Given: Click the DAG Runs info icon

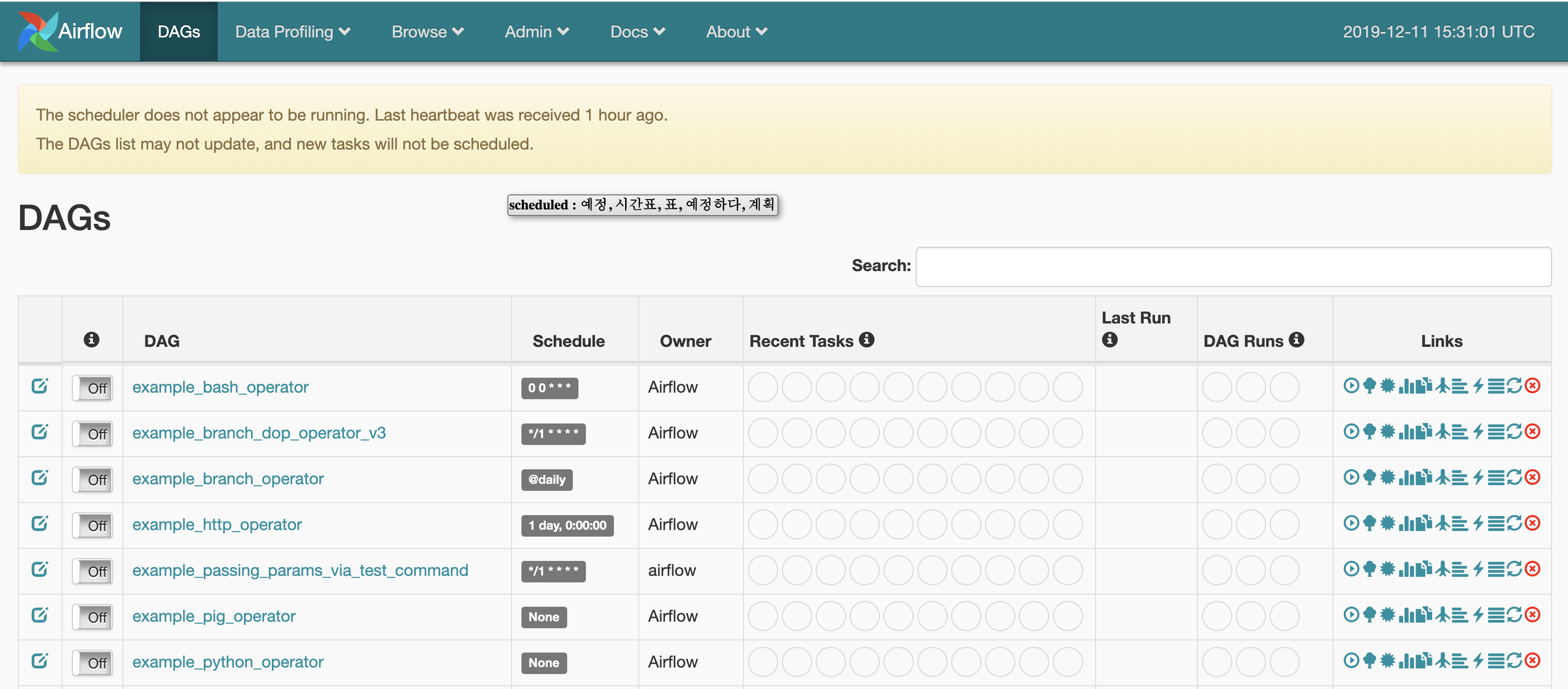Looking at the screenshot, I should [1296, 339].
